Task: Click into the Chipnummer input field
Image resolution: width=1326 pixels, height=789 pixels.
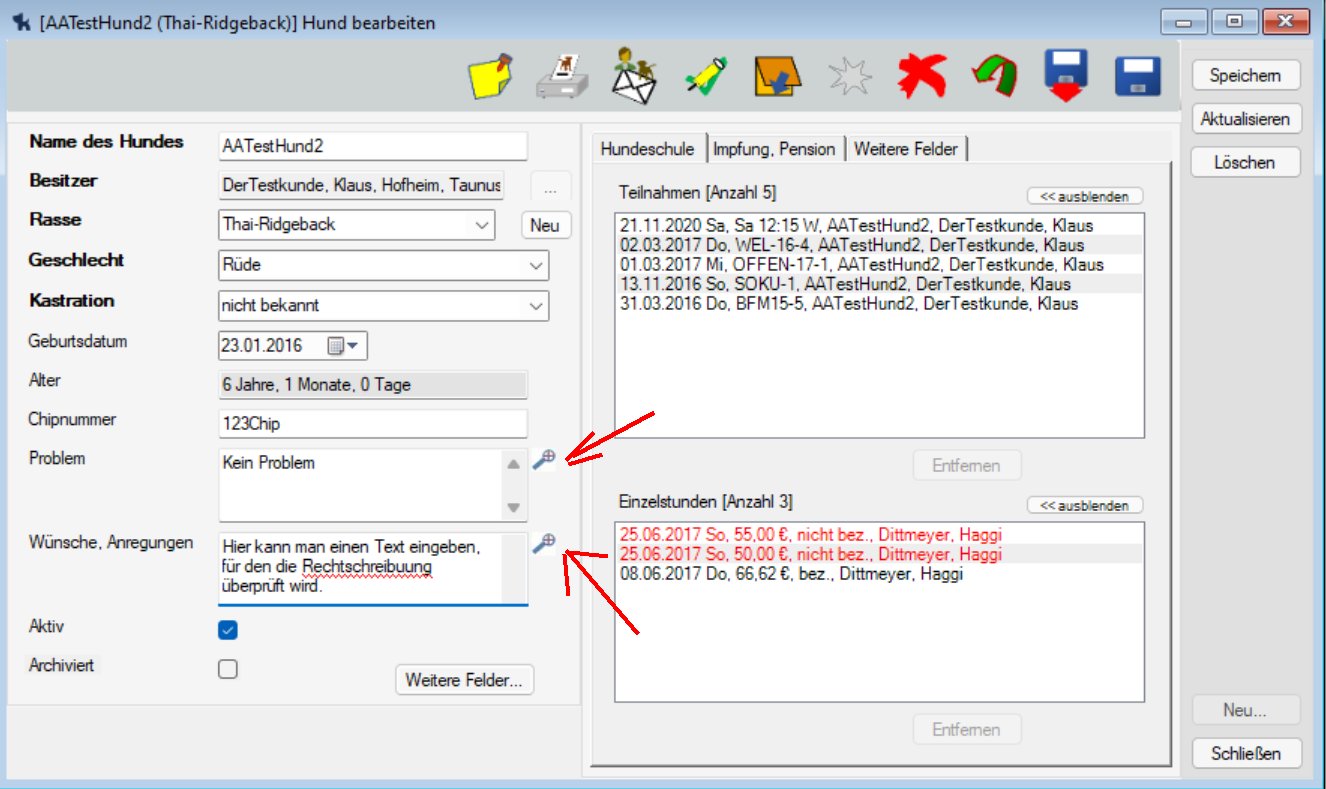Action: pos(372,424)
